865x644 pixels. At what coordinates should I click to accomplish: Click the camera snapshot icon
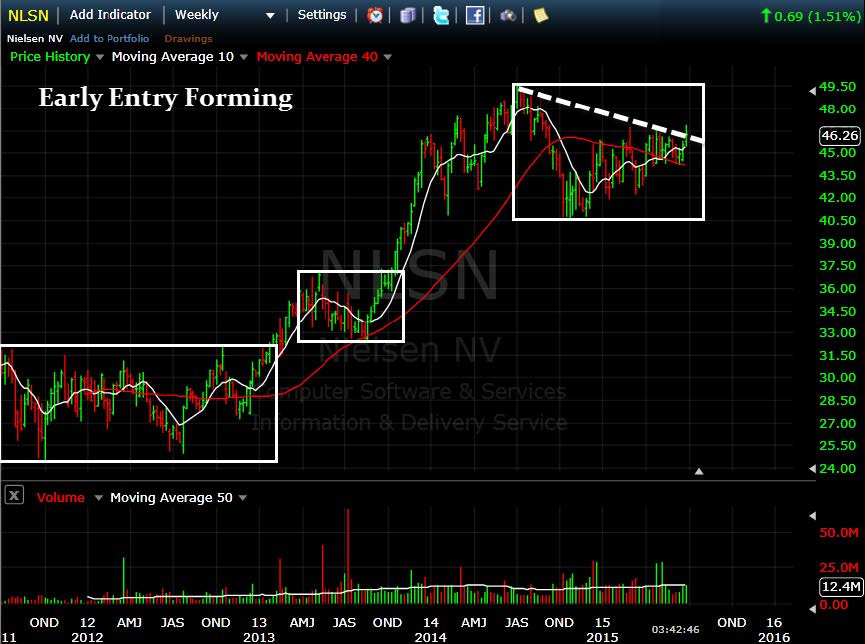(508, 15)
